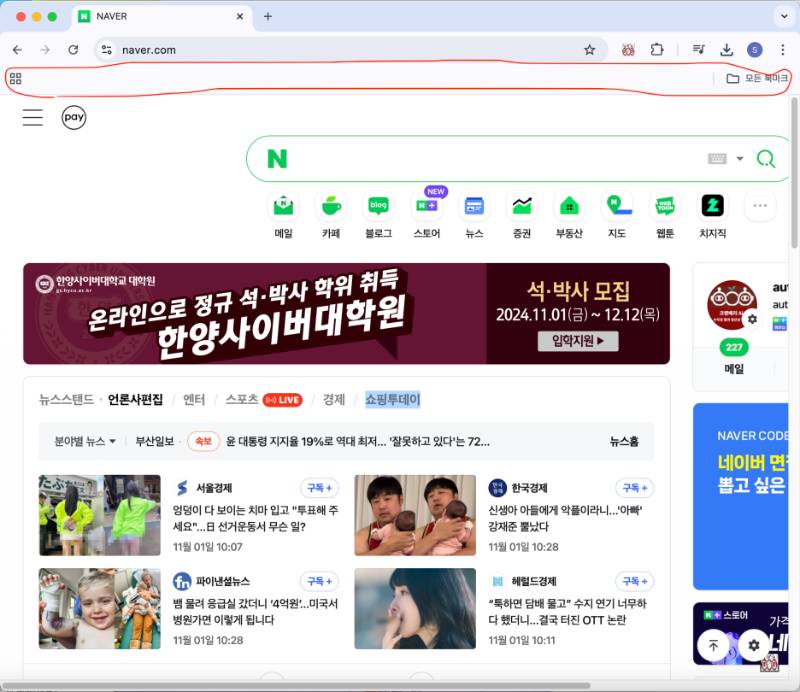Viewport: 800px width, 692px height.
Task: Open the Naver Store shortcut icon
Action: 427,207
